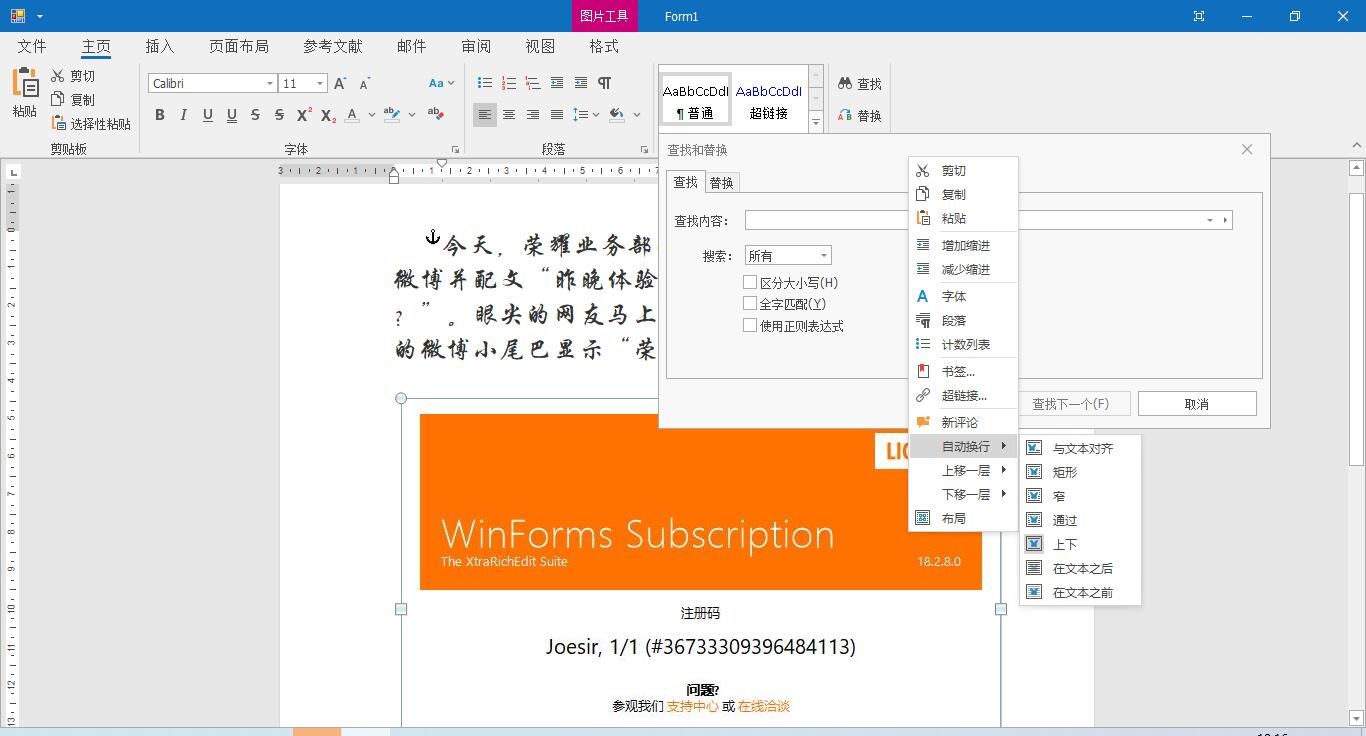The width and height of the screenshot is (1366, 736).
Task: Click the font color button
Action: click(352, 115)
